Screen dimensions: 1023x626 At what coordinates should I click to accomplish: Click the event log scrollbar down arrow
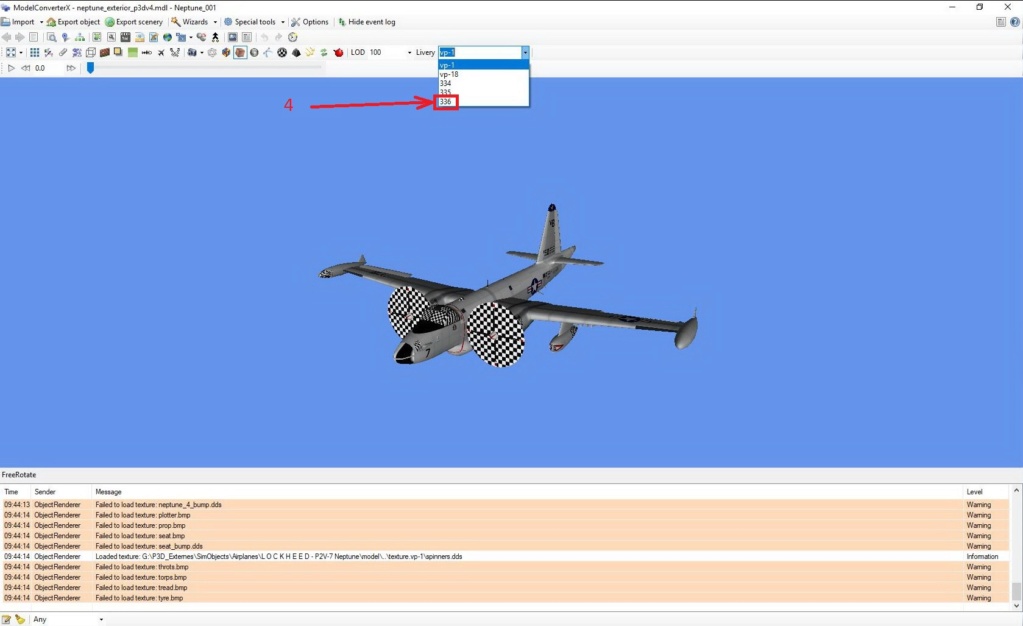tap(1016, 606)
